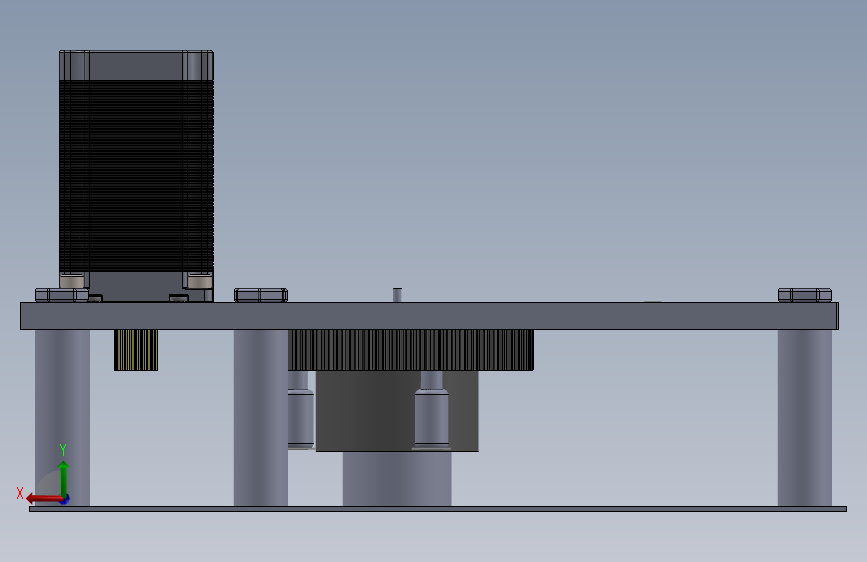
Task: Select the silver mounting screw at motor's lower left corner
Action: pos(72,281)
